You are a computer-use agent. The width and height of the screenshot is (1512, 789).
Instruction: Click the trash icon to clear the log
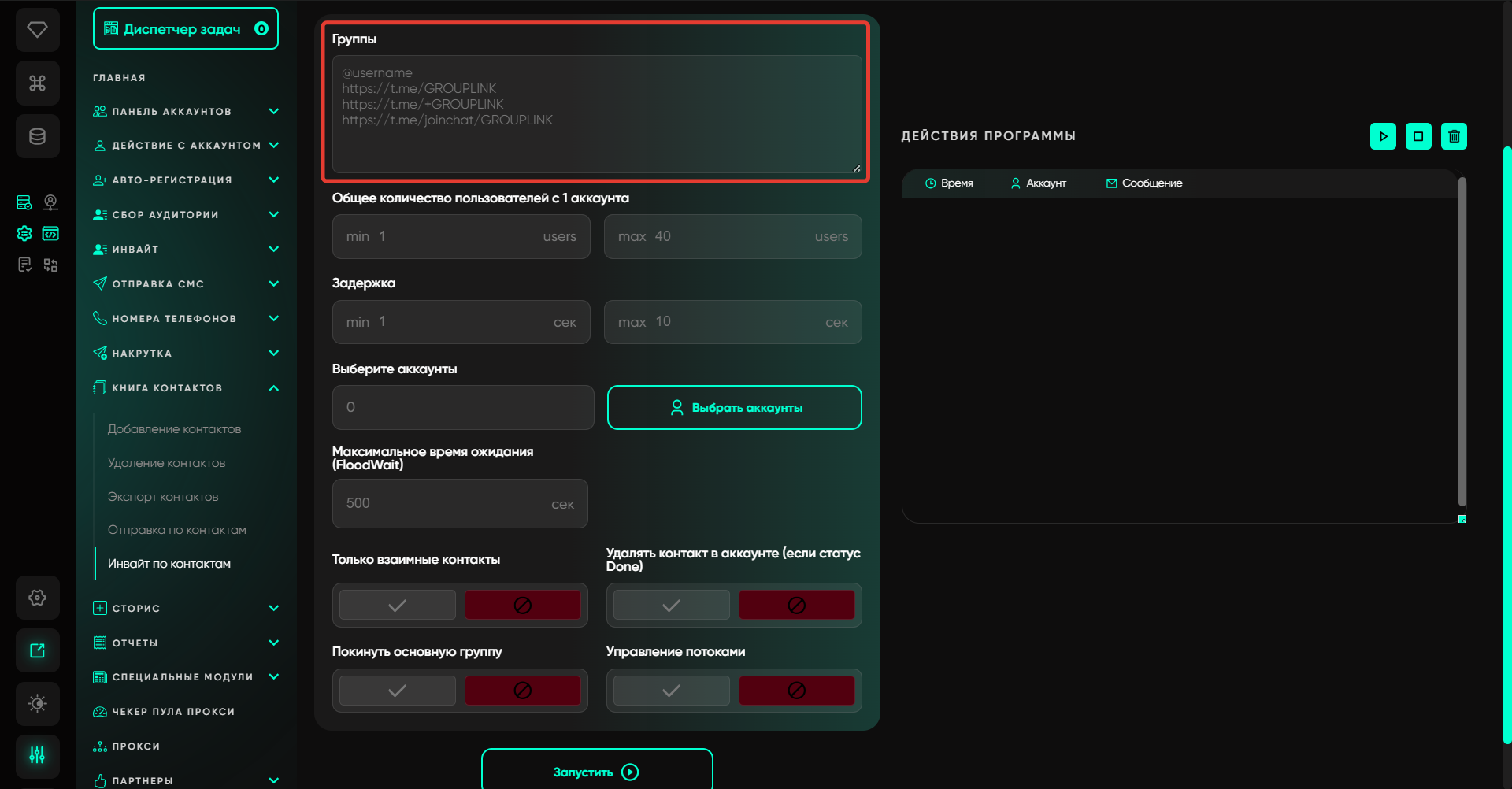click(x=1454, y=136)
